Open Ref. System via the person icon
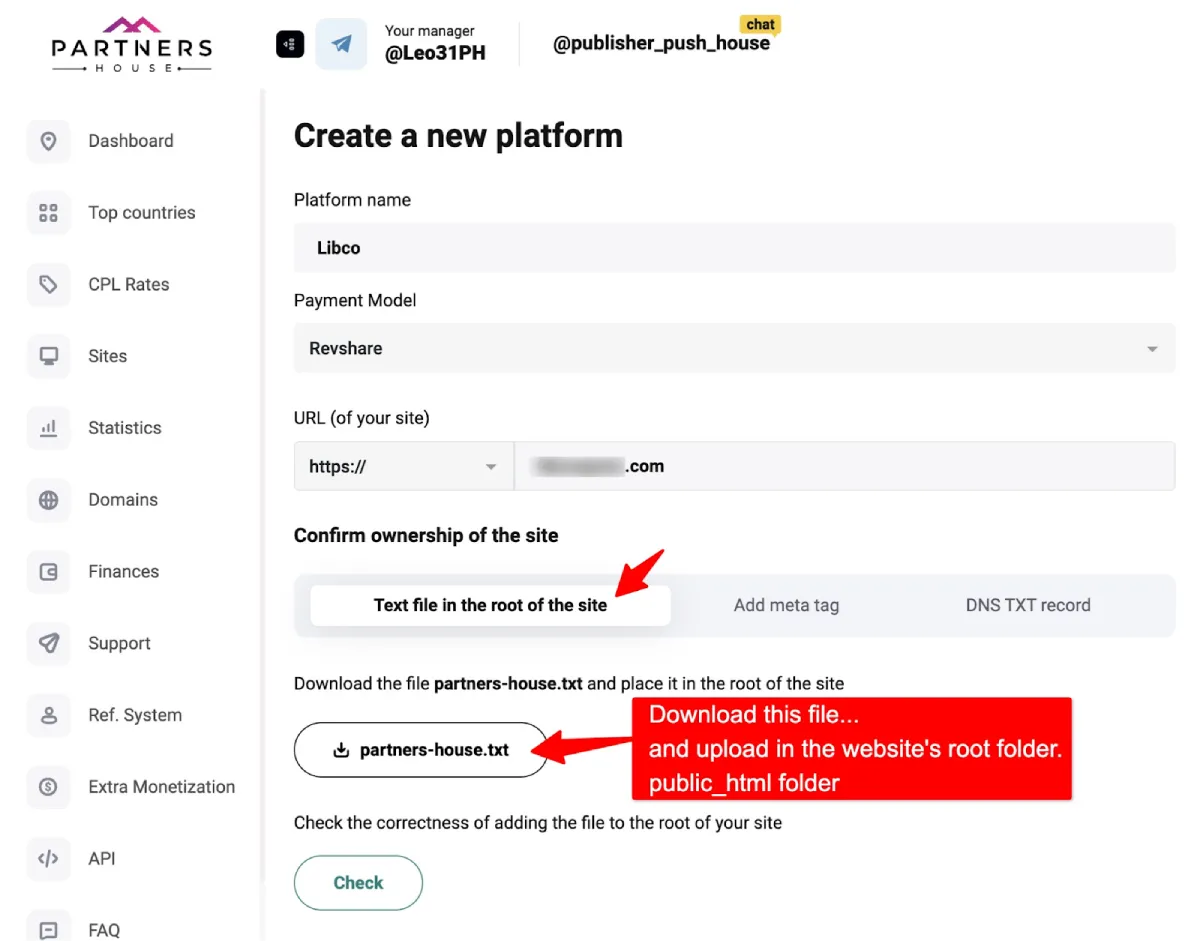Screen dimensions: 1200x941 point(48,715)
